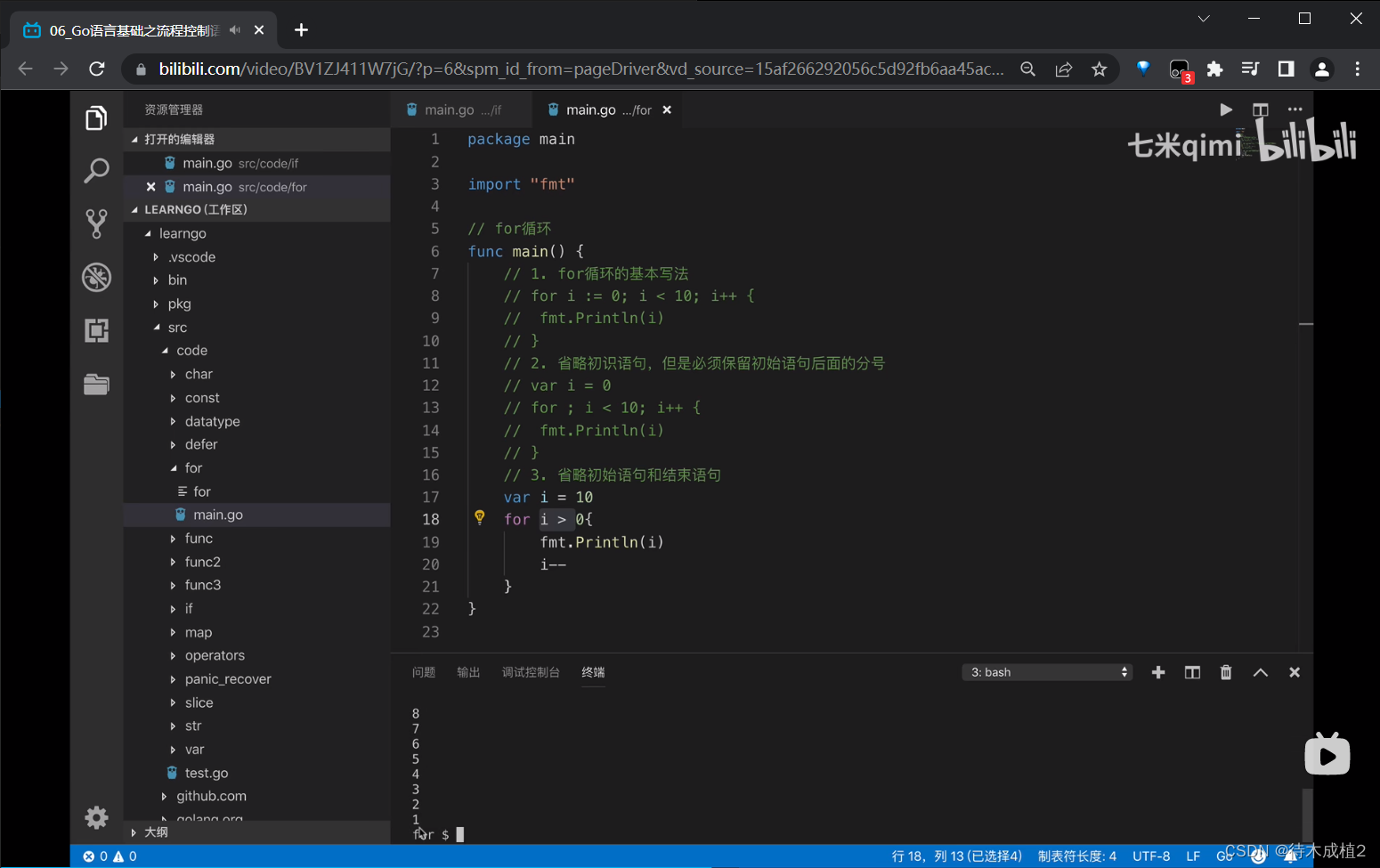Open the Source Control view

point(96,223)
